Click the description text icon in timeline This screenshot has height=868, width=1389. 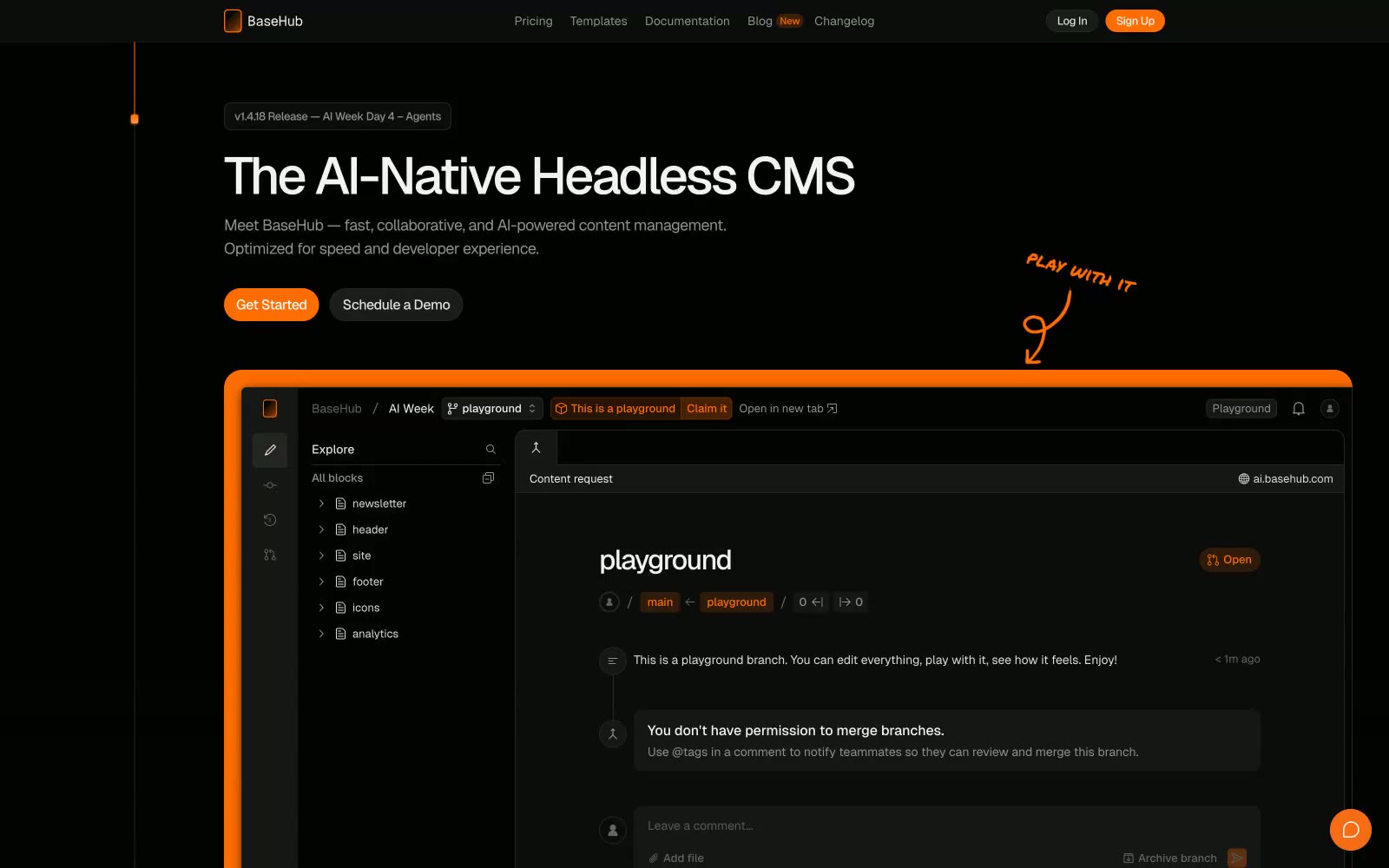click(x=613, y=661)
